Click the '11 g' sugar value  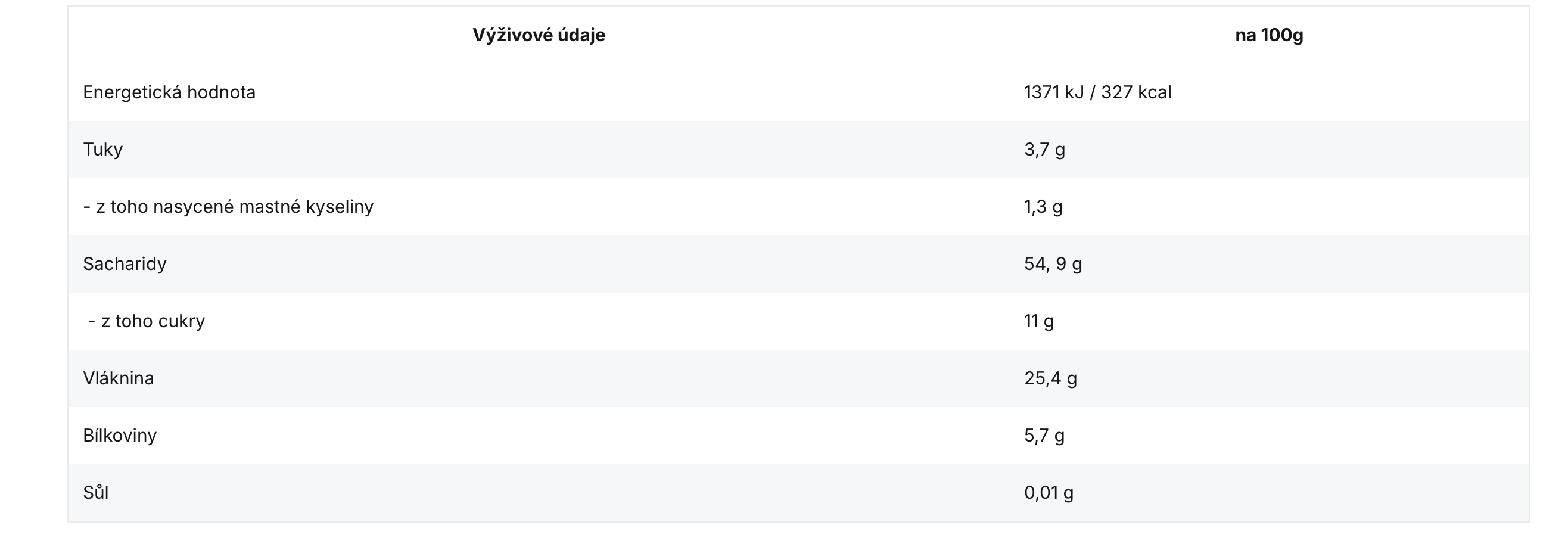point(1039,321)
